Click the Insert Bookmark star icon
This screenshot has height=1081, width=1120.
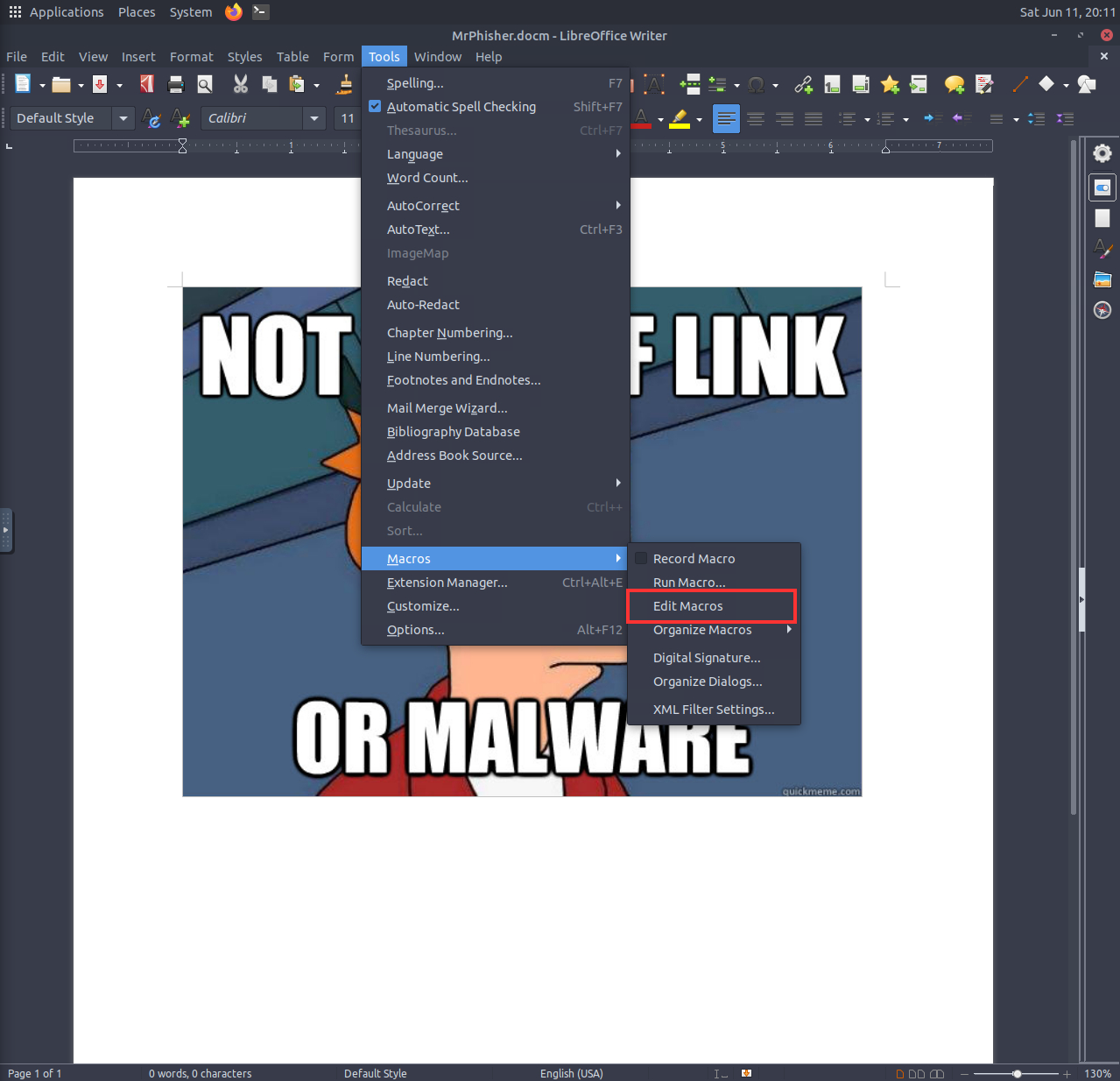click(890, 84)
